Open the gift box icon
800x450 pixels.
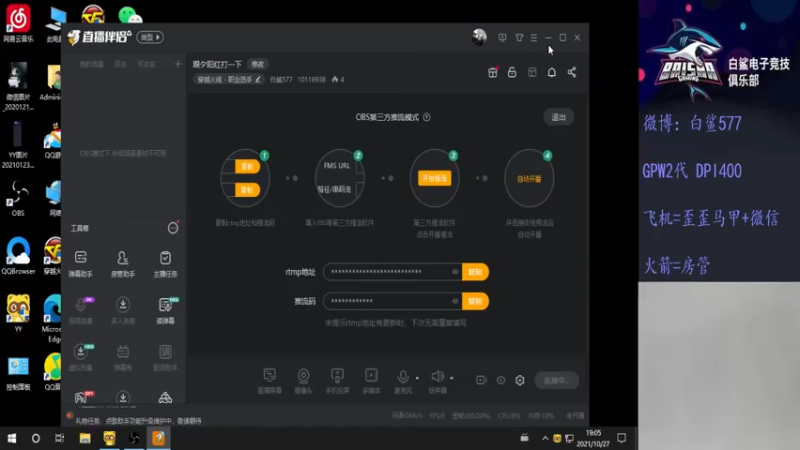point(492,72)
